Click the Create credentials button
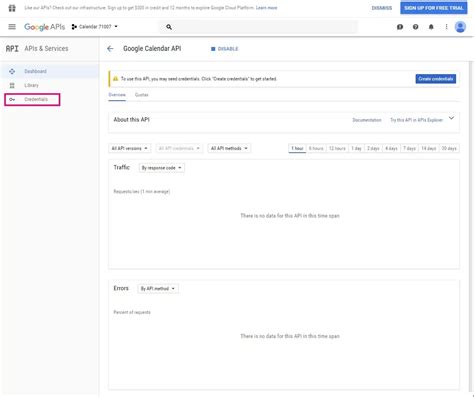This screenshot has width=474, height=397. click(x=436, y=79)
